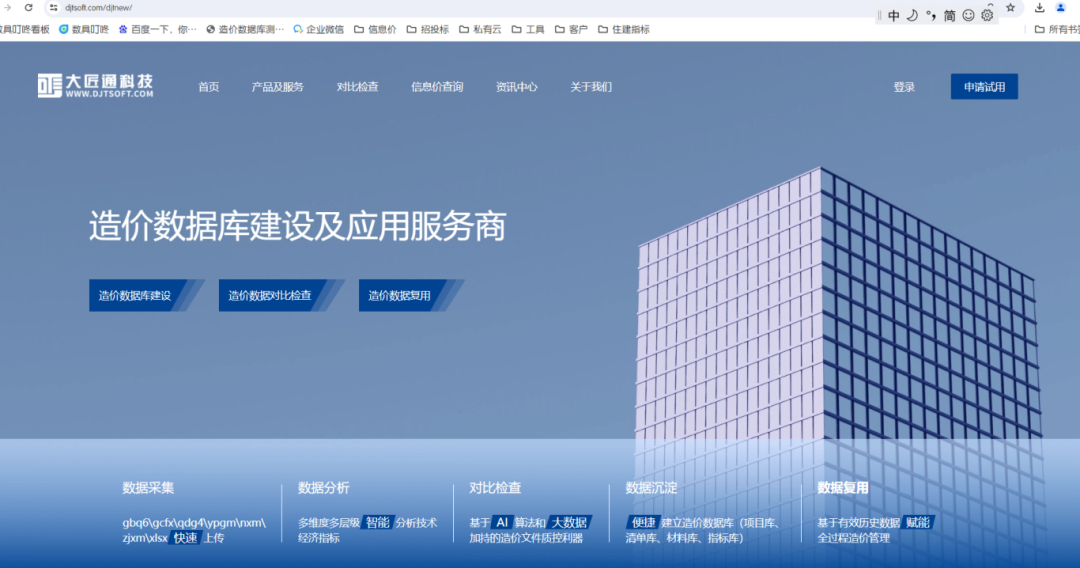
Task: Click the 便捷 highlighted tag
Action: tap(643, 523)
